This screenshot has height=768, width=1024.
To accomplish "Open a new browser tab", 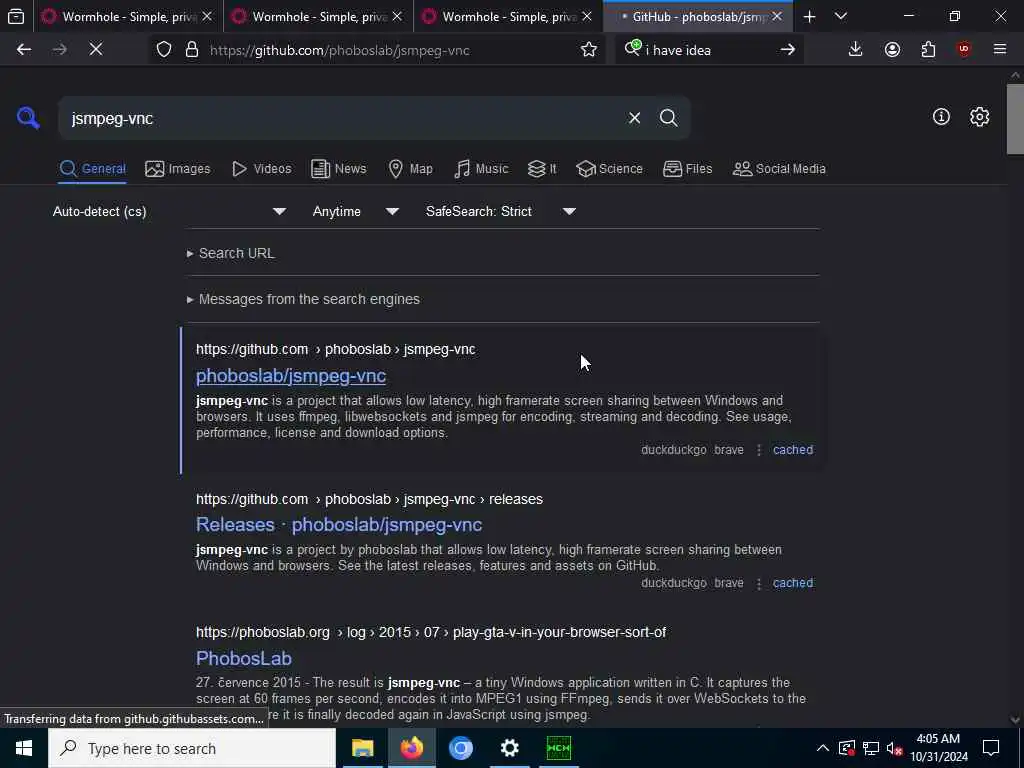I will (809, 17).
